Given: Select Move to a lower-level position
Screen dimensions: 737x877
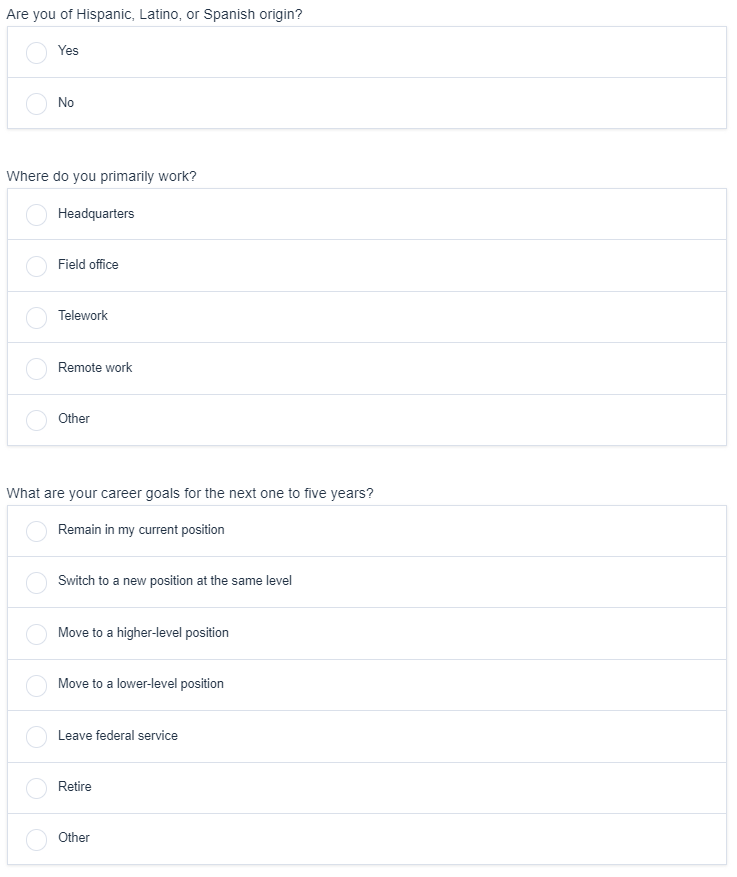Looking at the screenshot, I should pyautogui.click(x=37, y=685).
